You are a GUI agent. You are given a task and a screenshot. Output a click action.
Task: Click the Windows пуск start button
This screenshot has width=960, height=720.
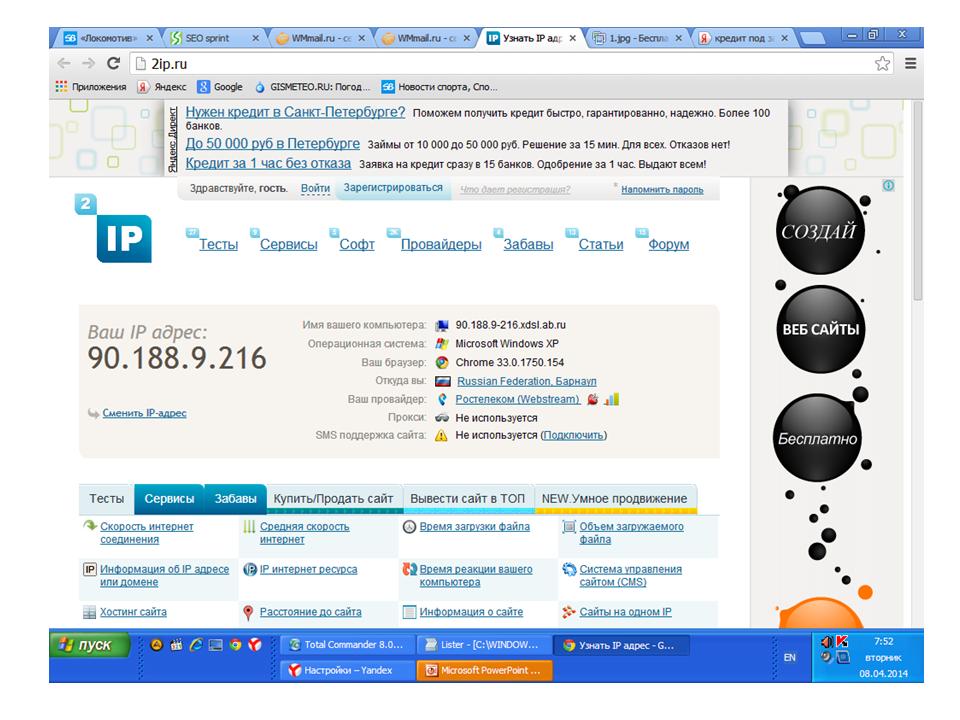coord(90,645)
